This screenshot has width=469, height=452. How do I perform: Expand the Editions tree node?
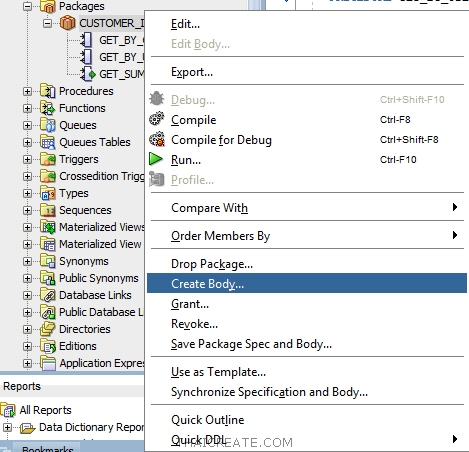click(28, 346)
